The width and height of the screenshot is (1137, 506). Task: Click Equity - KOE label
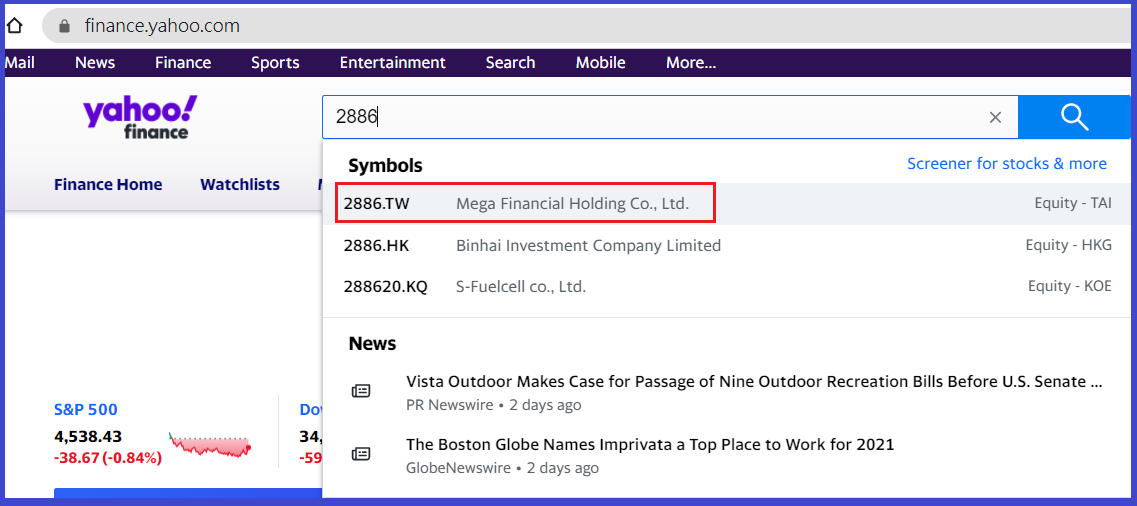1070,286
